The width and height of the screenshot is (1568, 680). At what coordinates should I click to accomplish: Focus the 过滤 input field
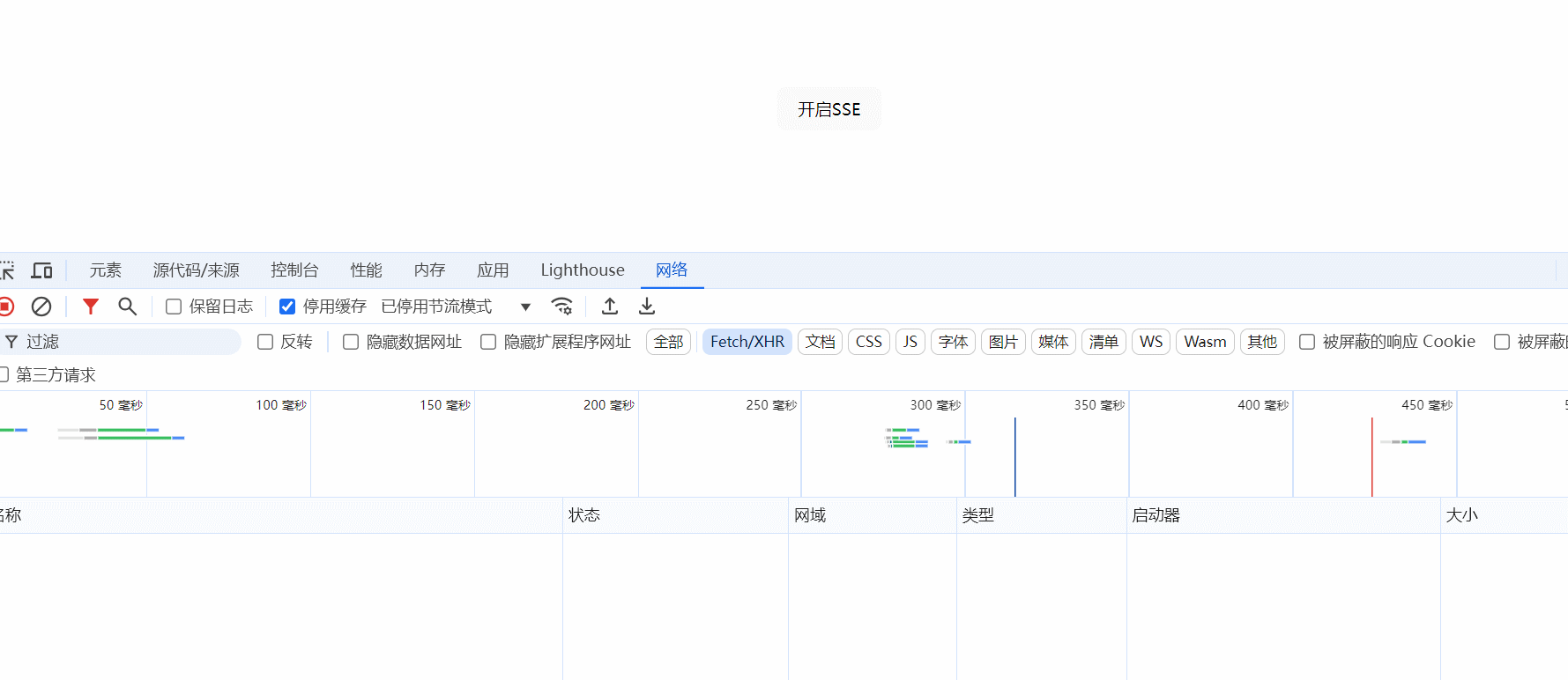tap(120, 342)
